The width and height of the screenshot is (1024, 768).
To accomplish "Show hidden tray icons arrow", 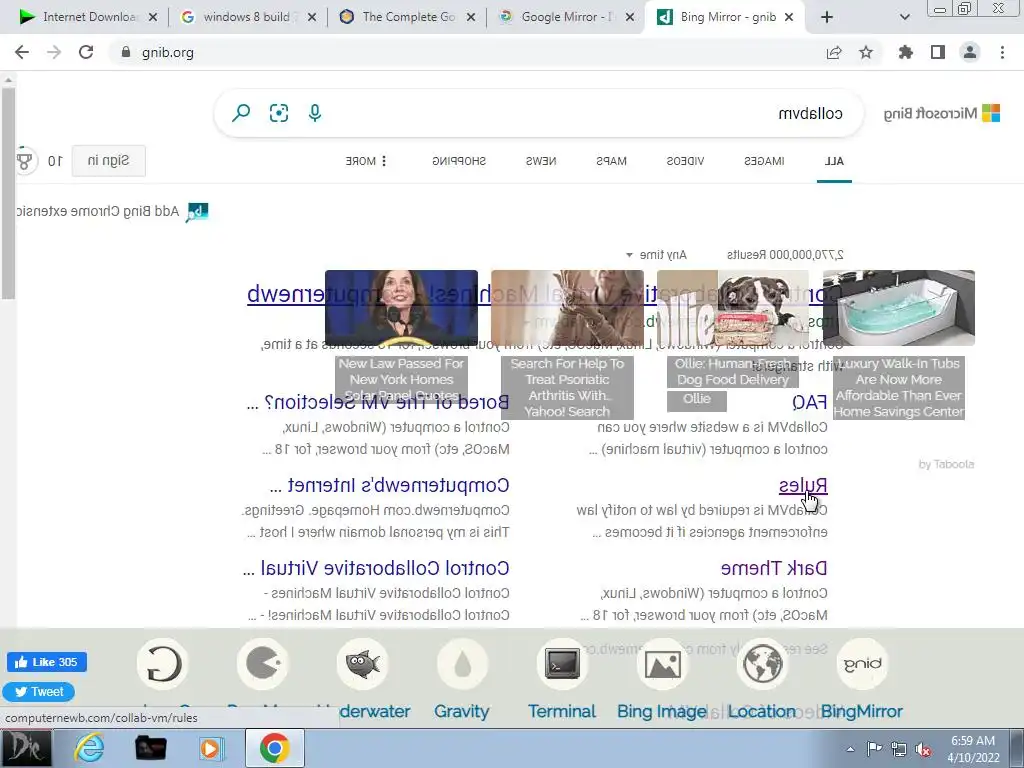I will [x=850, y=749].
